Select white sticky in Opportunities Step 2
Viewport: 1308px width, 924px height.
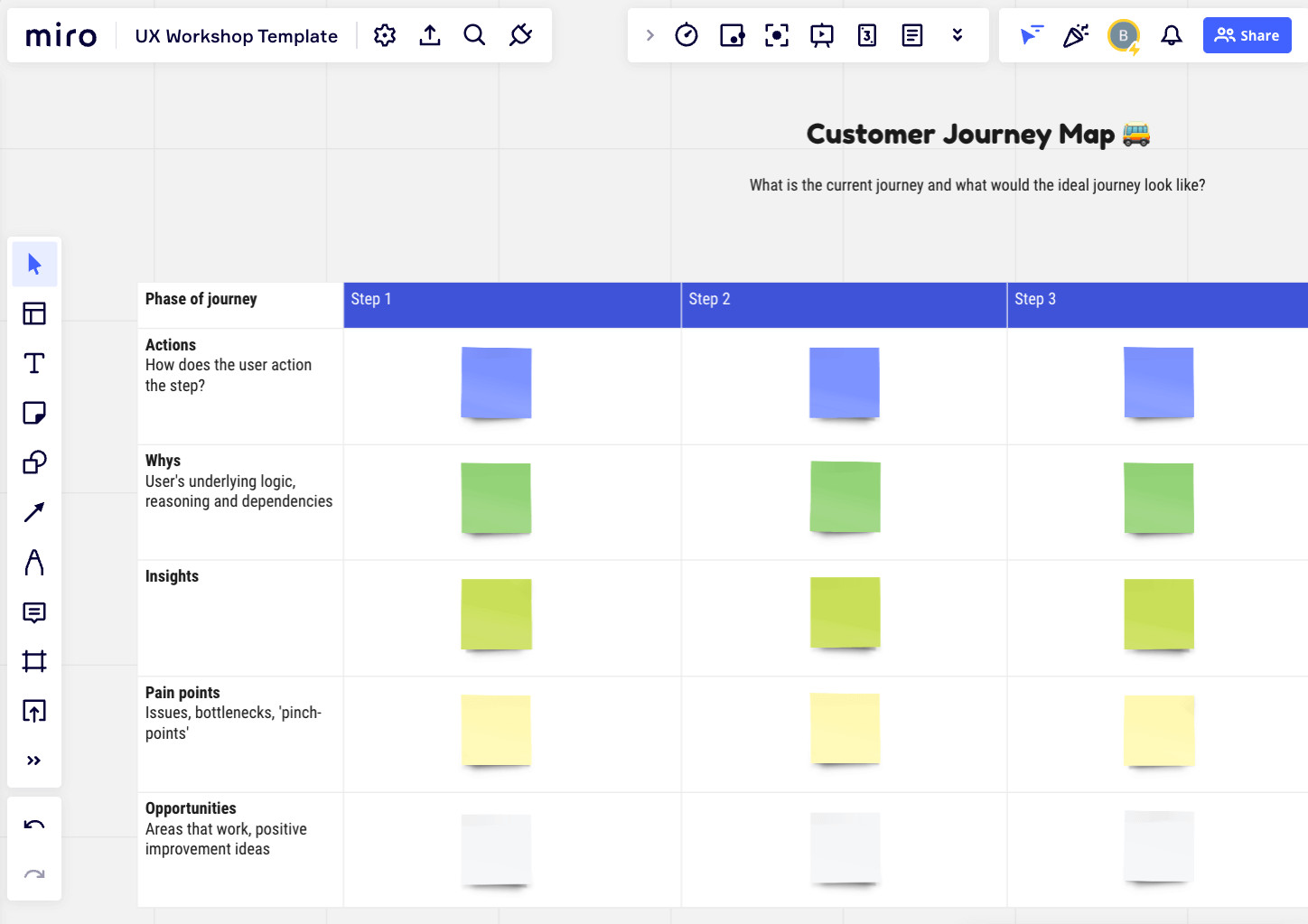(846, 847)
